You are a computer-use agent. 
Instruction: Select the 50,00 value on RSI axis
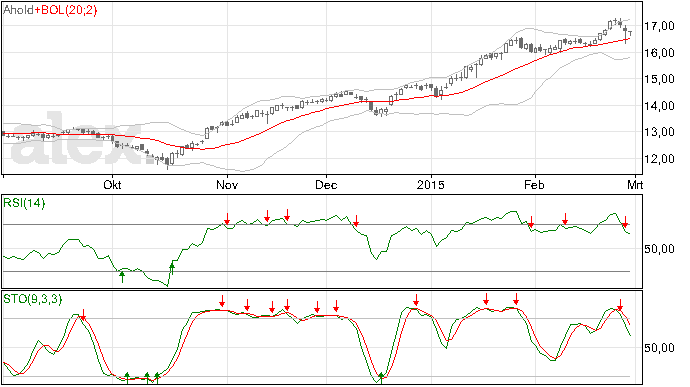659,249
